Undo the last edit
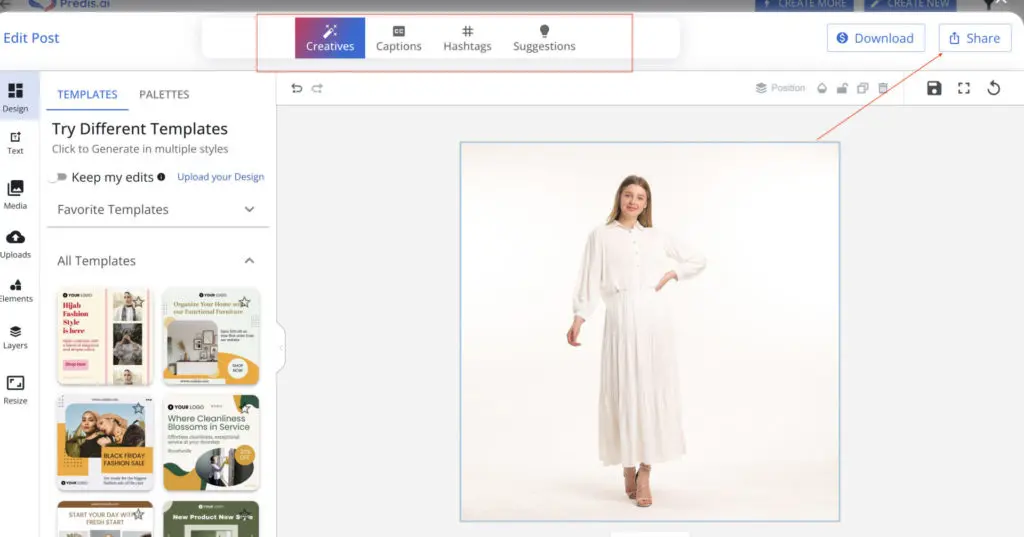The image size is (1024, 537). 296,88
